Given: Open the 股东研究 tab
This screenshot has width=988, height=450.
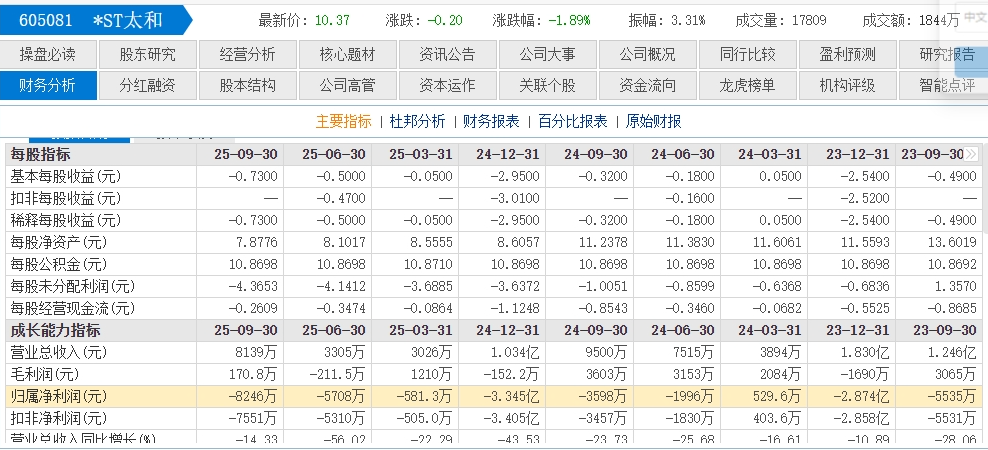Looking at the screenshot, I should pos(147,54).
